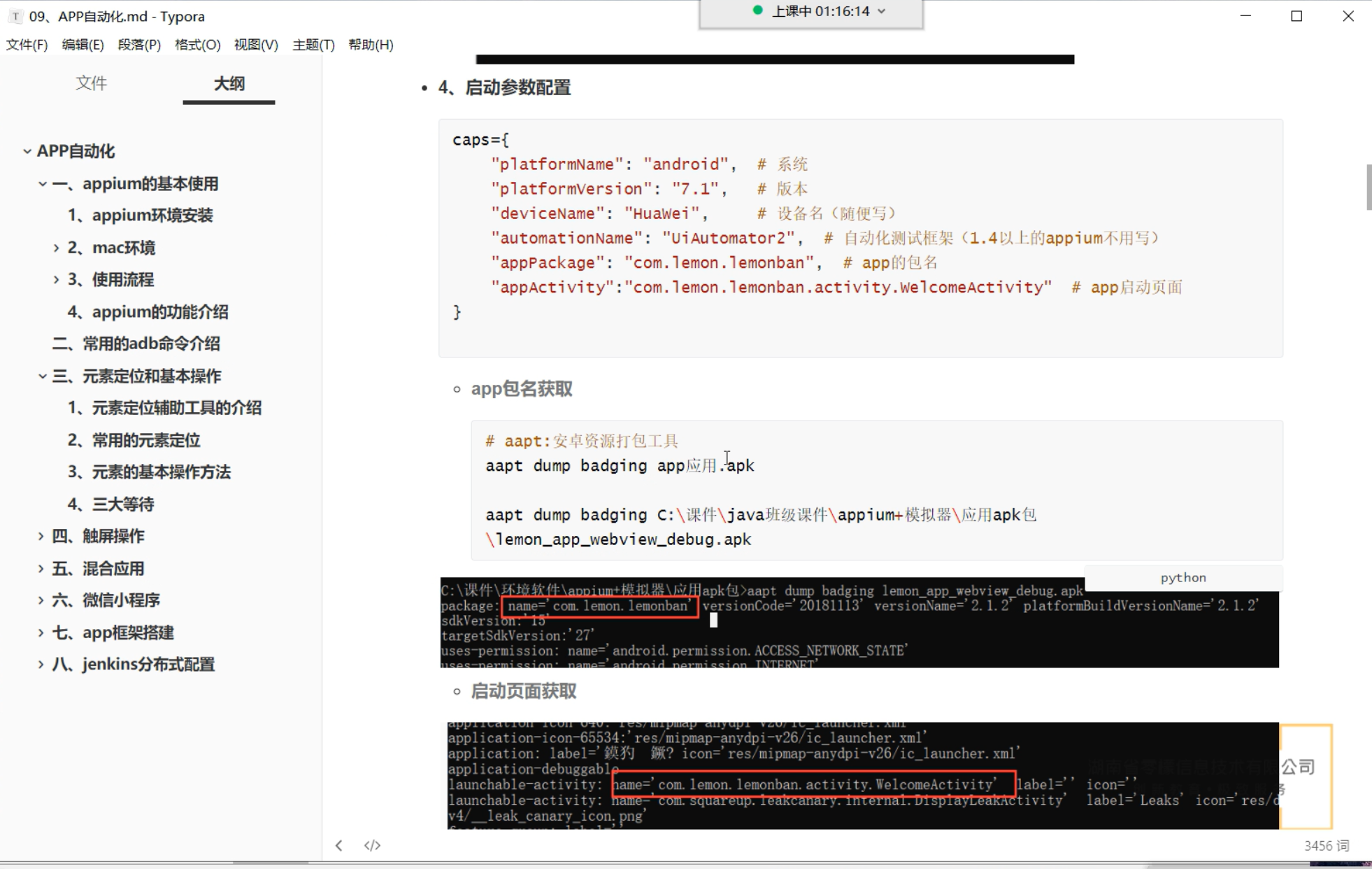The width and height of the screenshot is (1372, 869).
Task: Click the green recording status dot
Action: click(757, 10)
